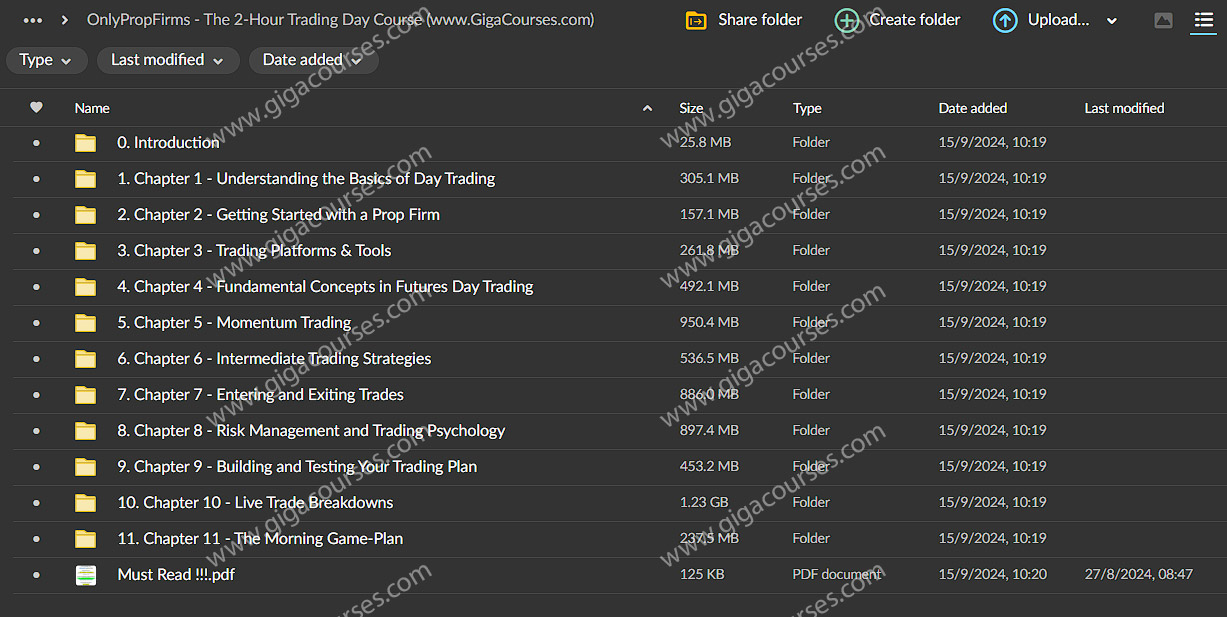Select the Chapter 6 Intermediate Trading Strategies row

click(274, 358)
